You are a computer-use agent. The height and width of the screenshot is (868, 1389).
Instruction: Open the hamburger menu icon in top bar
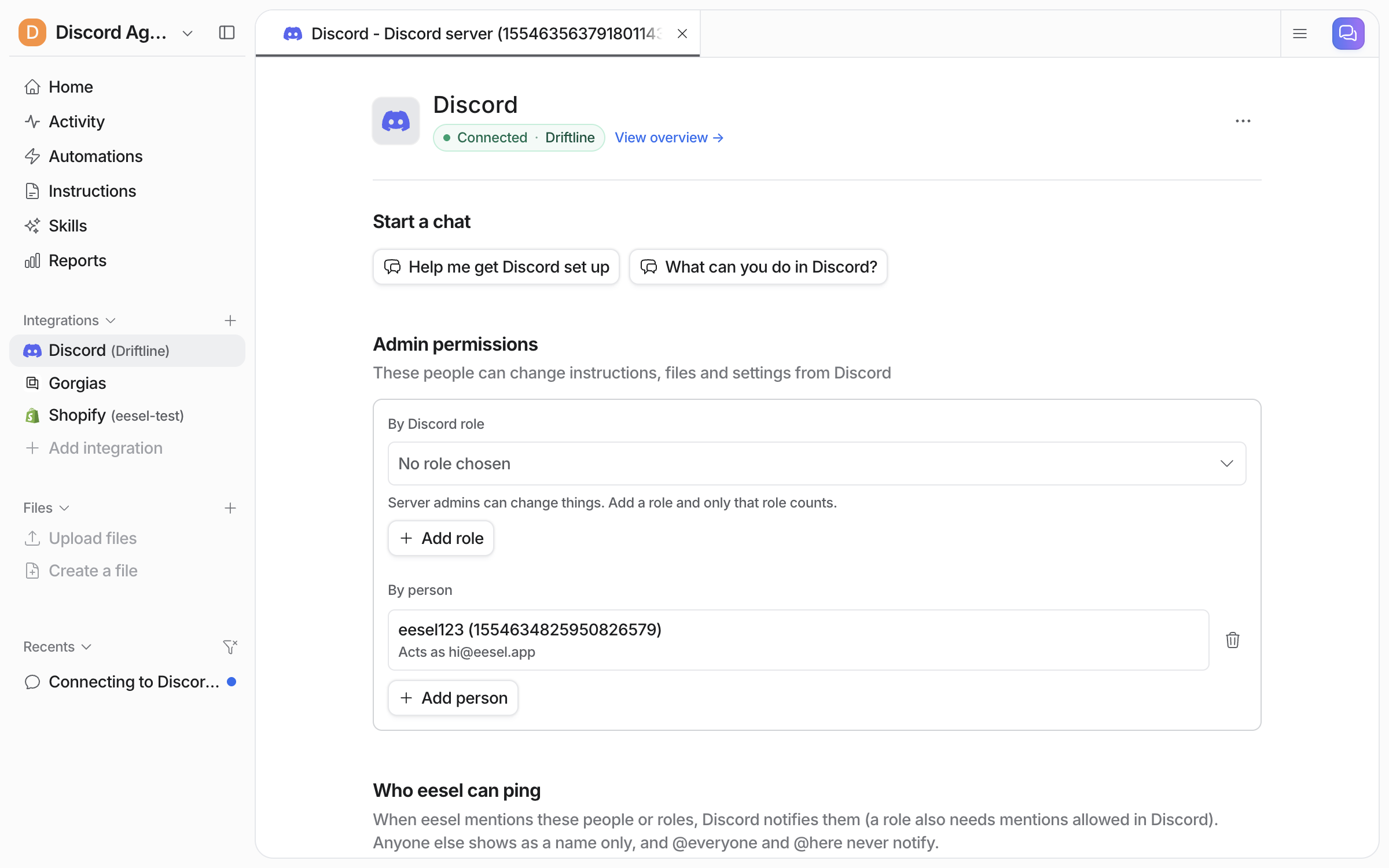pyautogui.click(x=1300, y=34)
